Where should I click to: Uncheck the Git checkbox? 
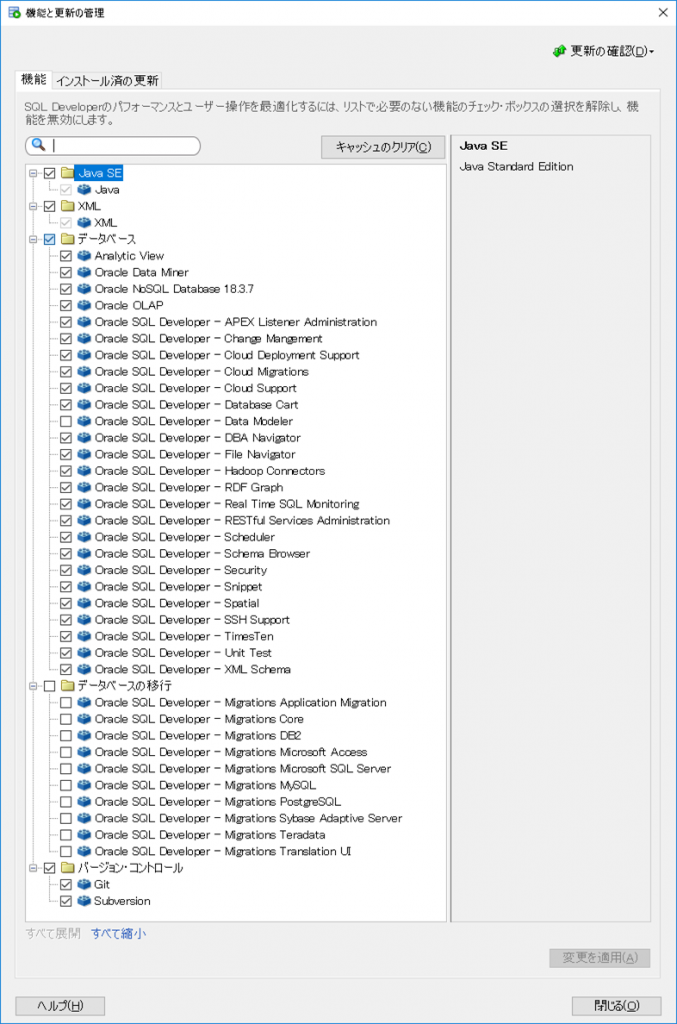click(x=66, y=884)
